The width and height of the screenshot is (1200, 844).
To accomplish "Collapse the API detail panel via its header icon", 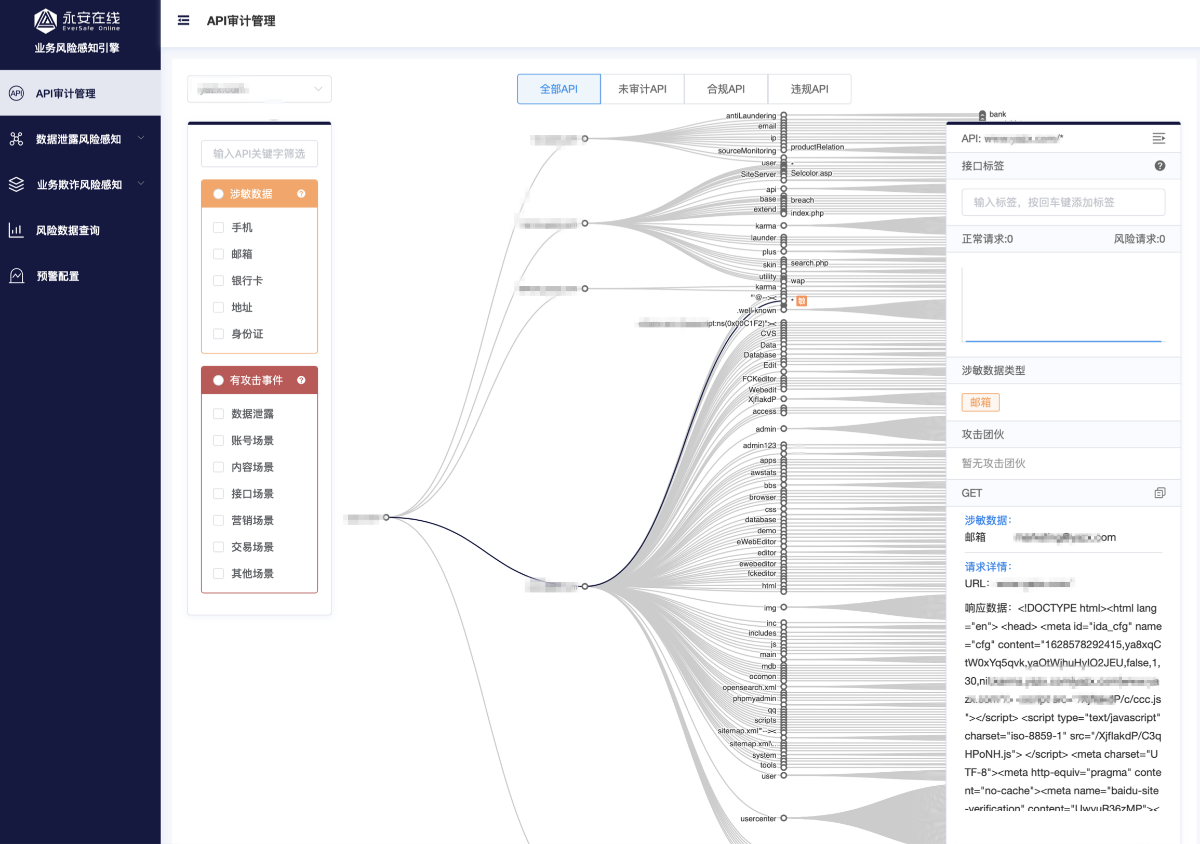I will tap(1159, 137).
